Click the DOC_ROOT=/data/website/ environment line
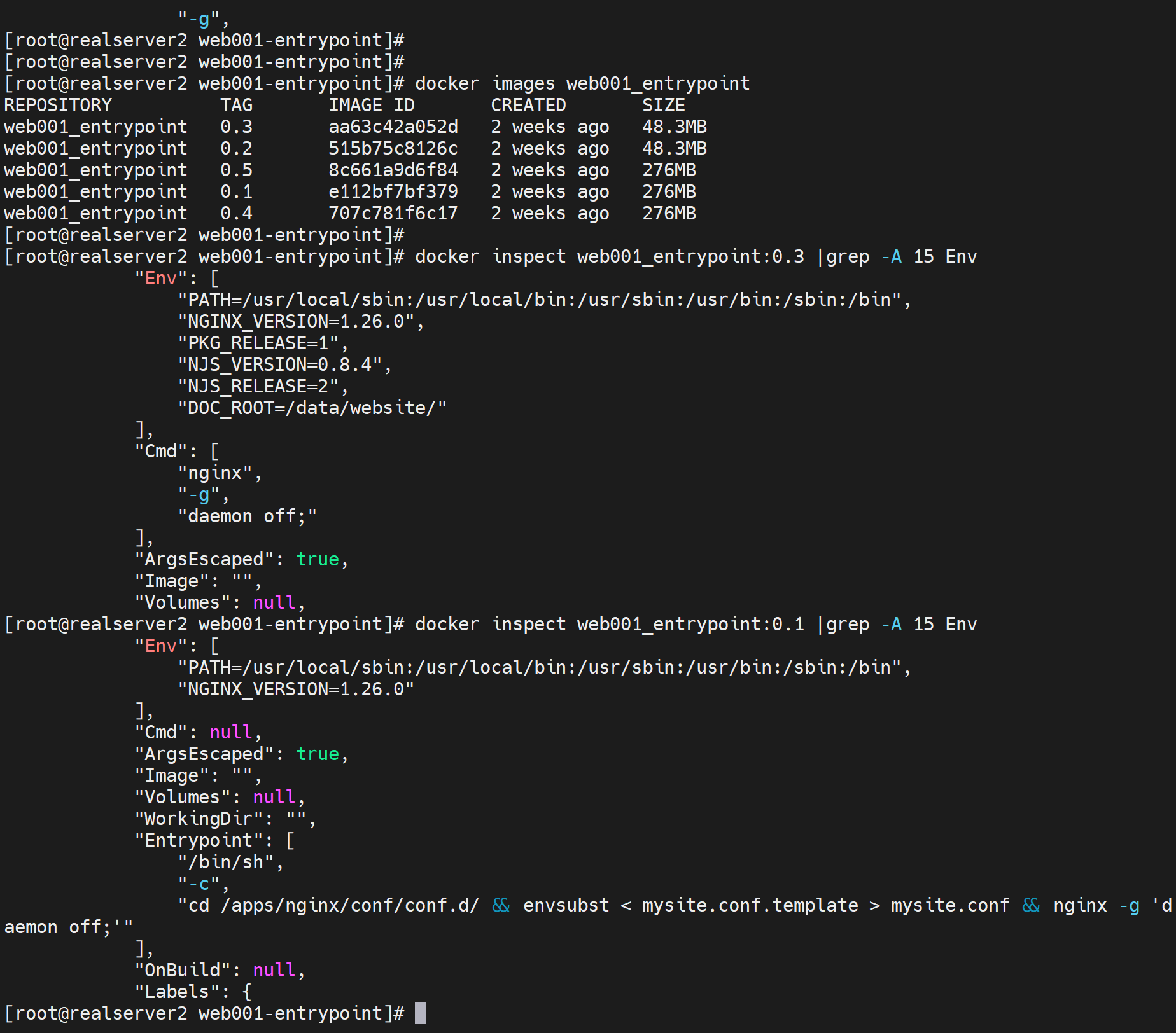This screenshot has height=1033, width=1176. click(x=312, y=408)
